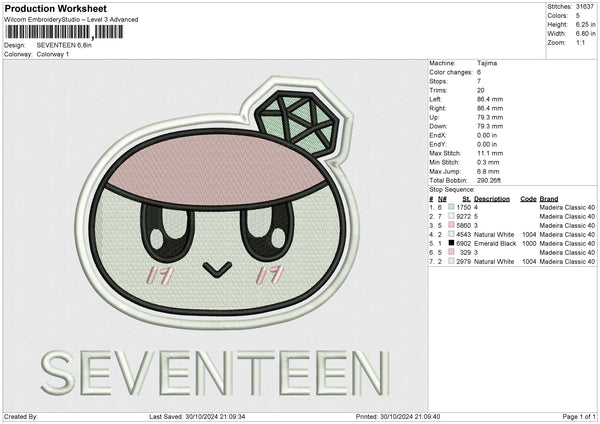Click code 1004 in stop row 4
The height and width of the screenshot is (424, 600).
529,235
